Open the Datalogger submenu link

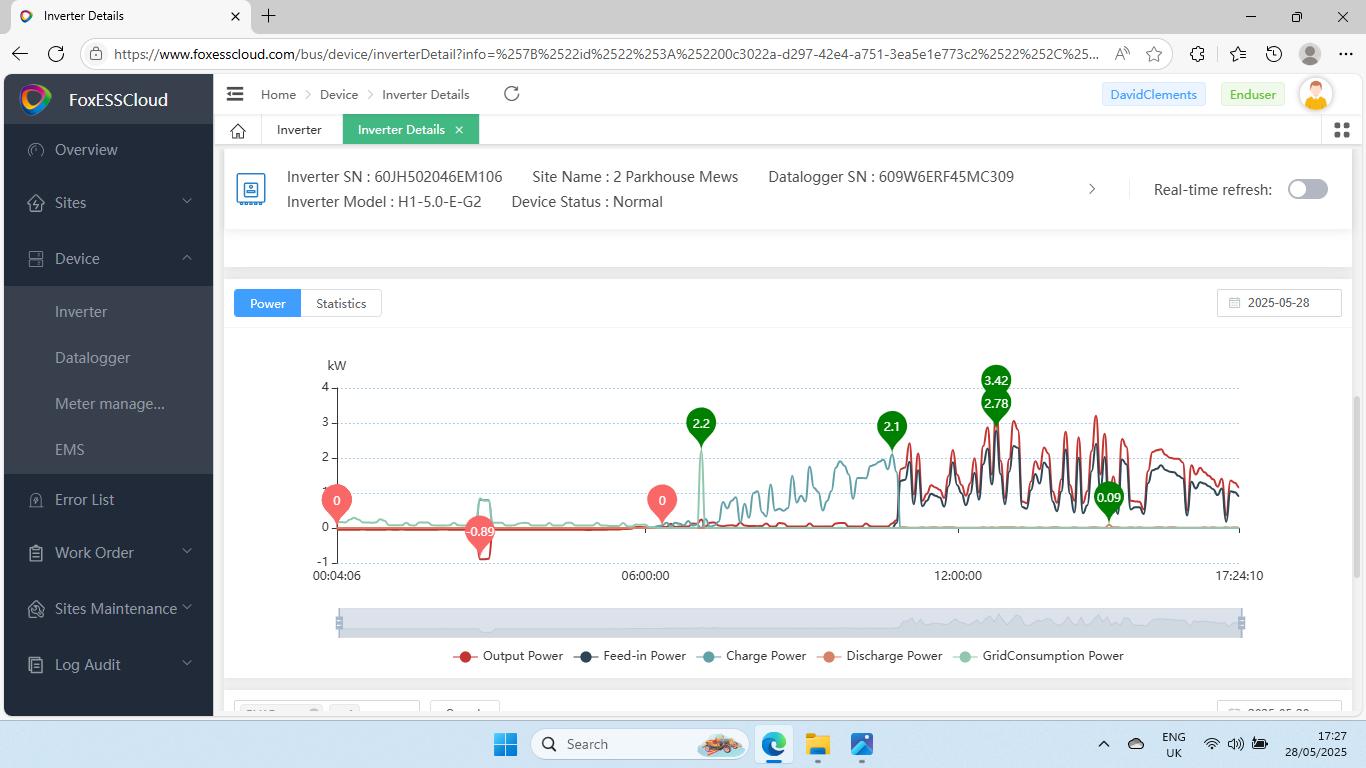(93, 358)
